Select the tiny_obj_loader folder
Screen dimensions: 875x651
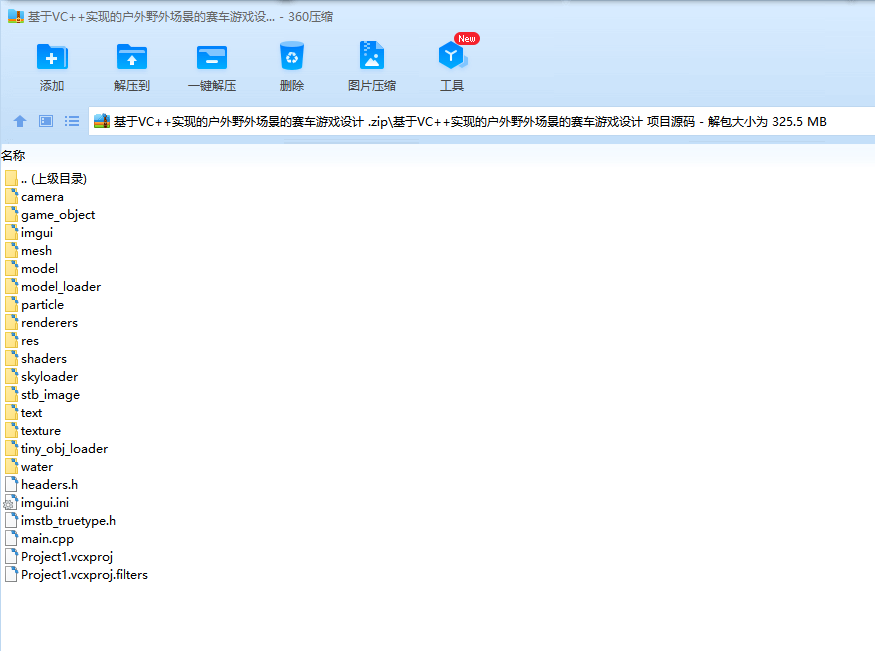pyautogui.click(x=57, y=449)
